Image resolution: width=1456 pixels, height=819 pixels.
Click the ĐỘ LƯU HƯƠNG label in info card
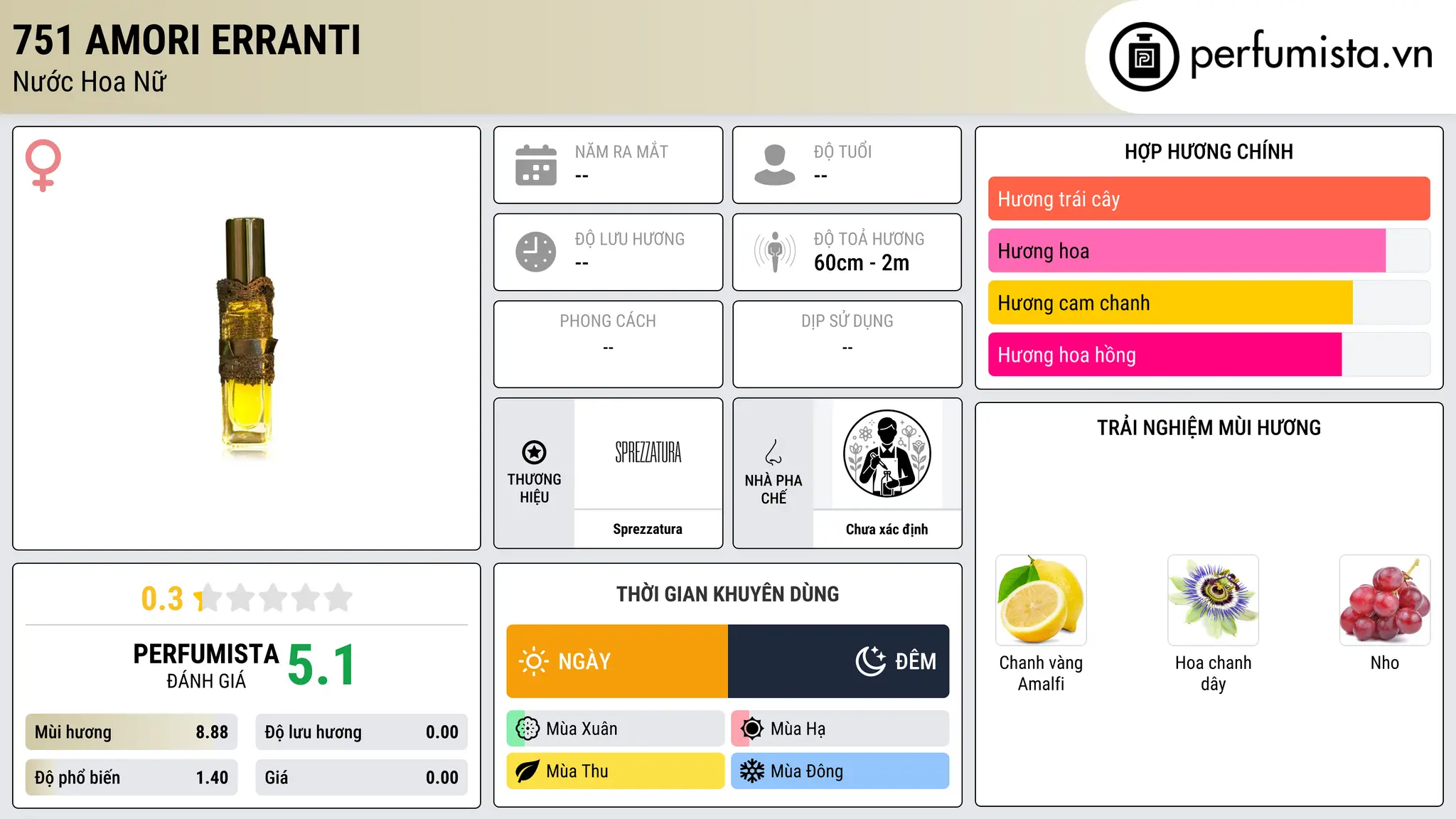click(630, 239)
